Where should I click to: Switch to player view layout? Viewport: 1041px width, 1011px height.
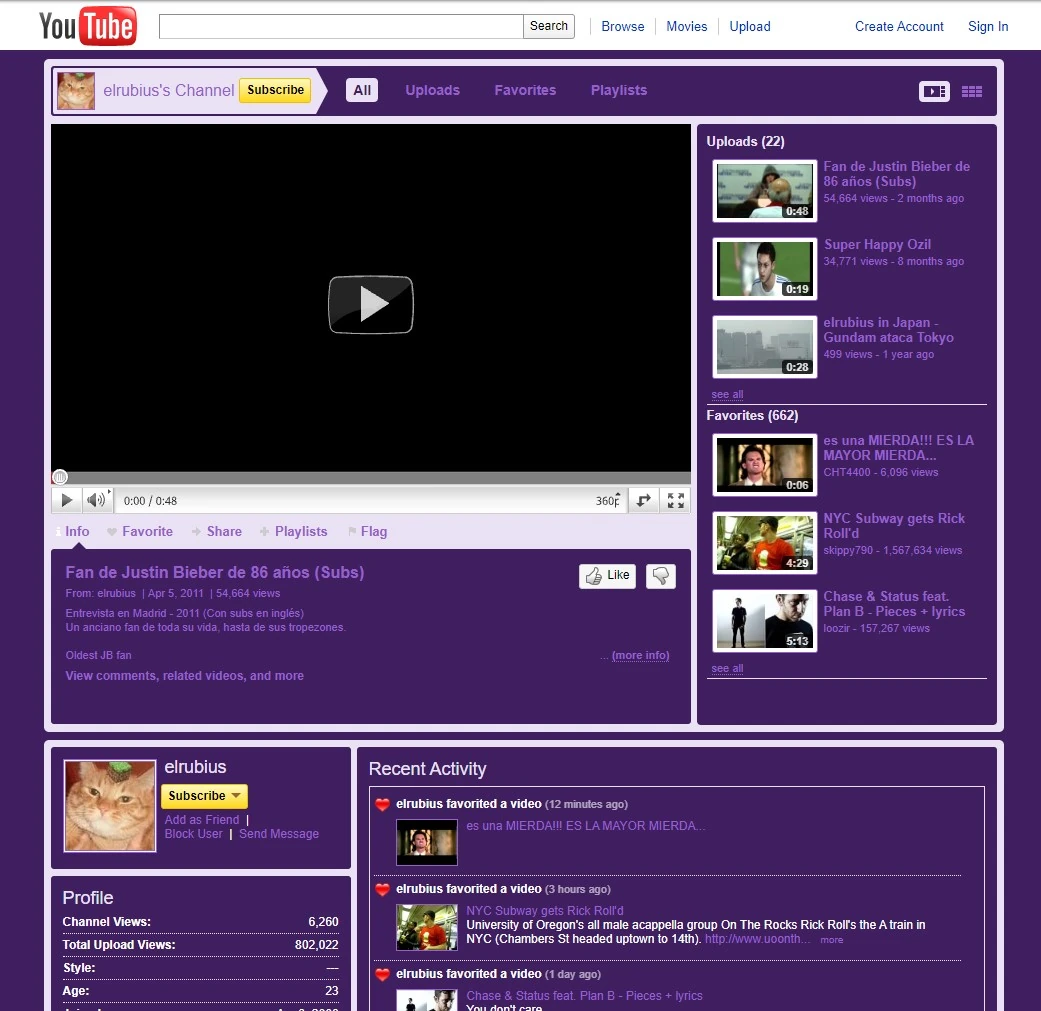[934, 90]
